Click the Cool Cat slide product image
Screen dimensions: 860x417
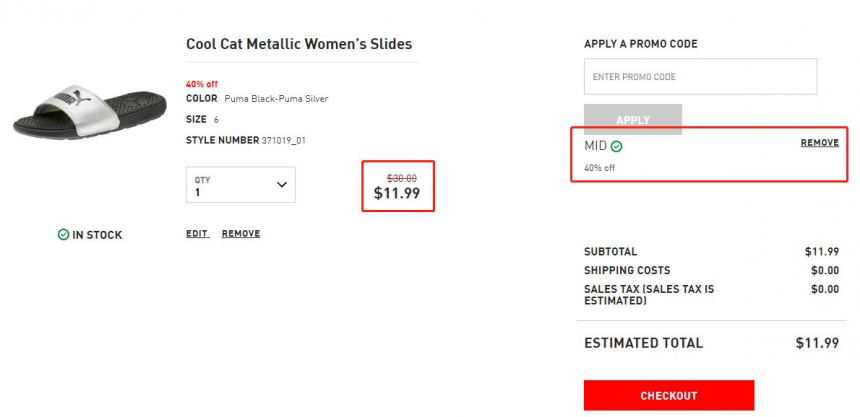pyautogui.click(x=89, y=112)
